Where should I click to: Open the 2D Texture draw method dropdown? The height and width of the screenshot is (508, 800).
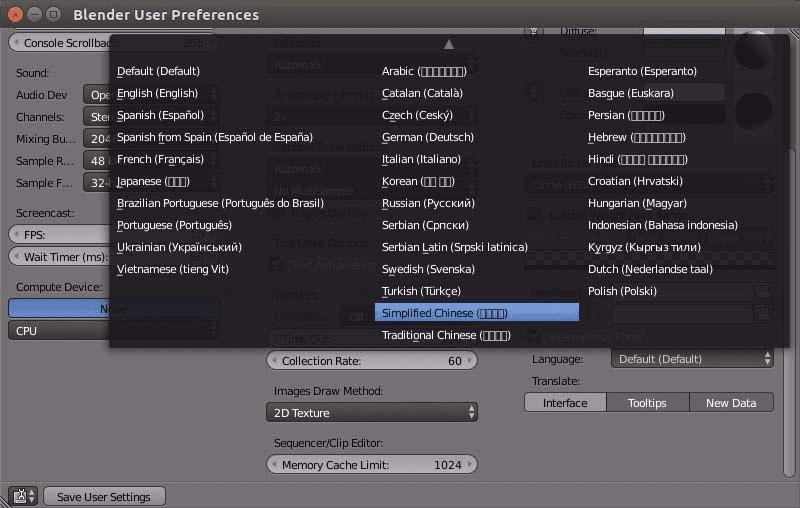(371, 412)
